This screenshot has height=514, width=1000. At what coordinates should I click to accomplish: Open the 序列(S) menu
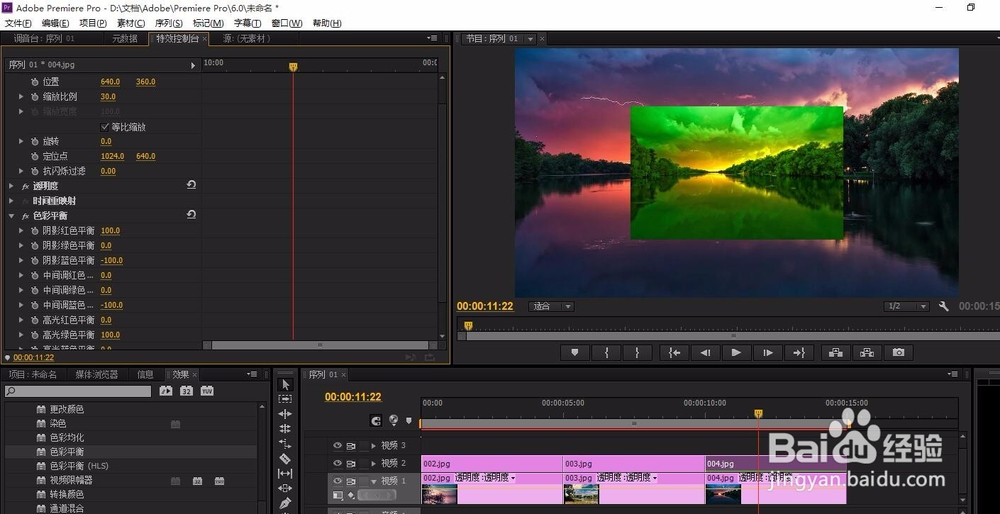coord(169,23)
